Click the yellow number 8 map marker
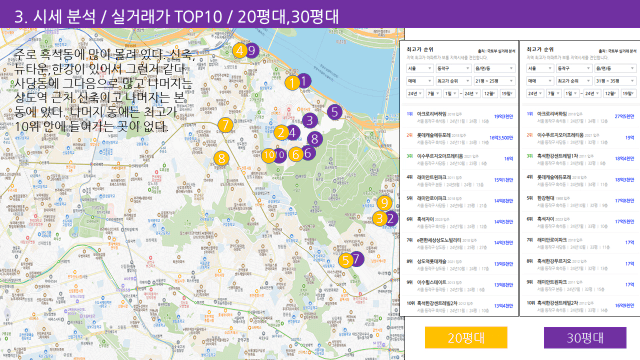The height and width of the screenshot is (360, 640). [221, 158]
